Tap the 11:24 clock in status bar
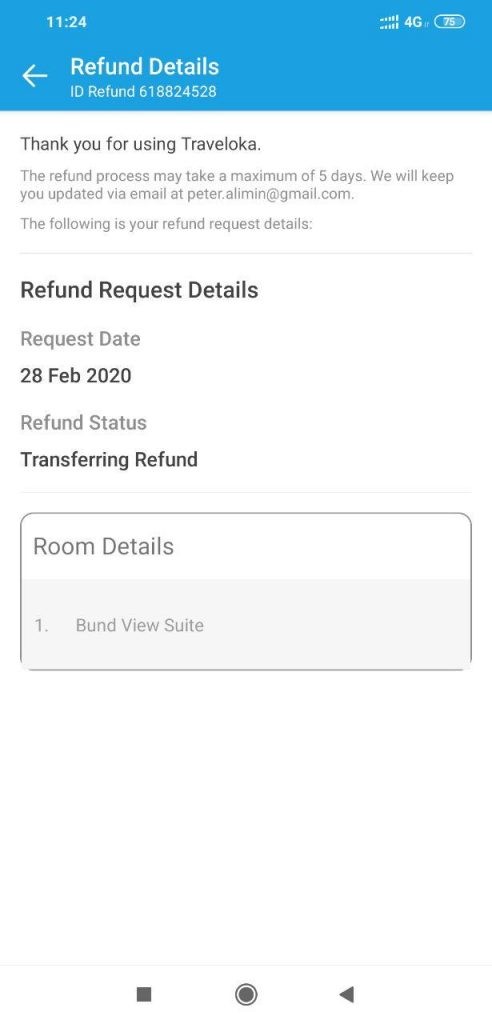Image resolution: width=492 pixels, height=1024 pixels. point(67,22)
